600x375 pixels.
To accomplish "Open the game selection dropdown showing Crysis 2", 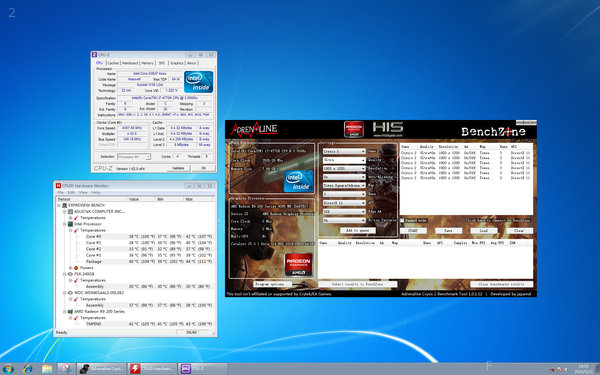I will (x=344, y=152).
